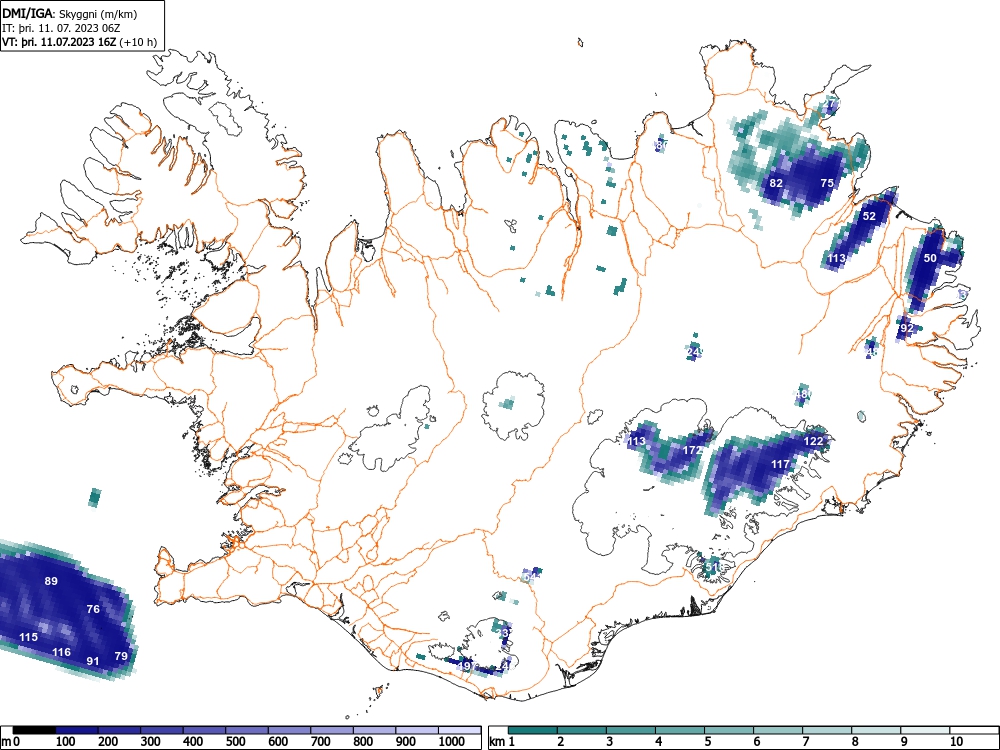The image size is (1000, 750).
Task: Click the '800' legend label
Action: click(x=363, y=742)
